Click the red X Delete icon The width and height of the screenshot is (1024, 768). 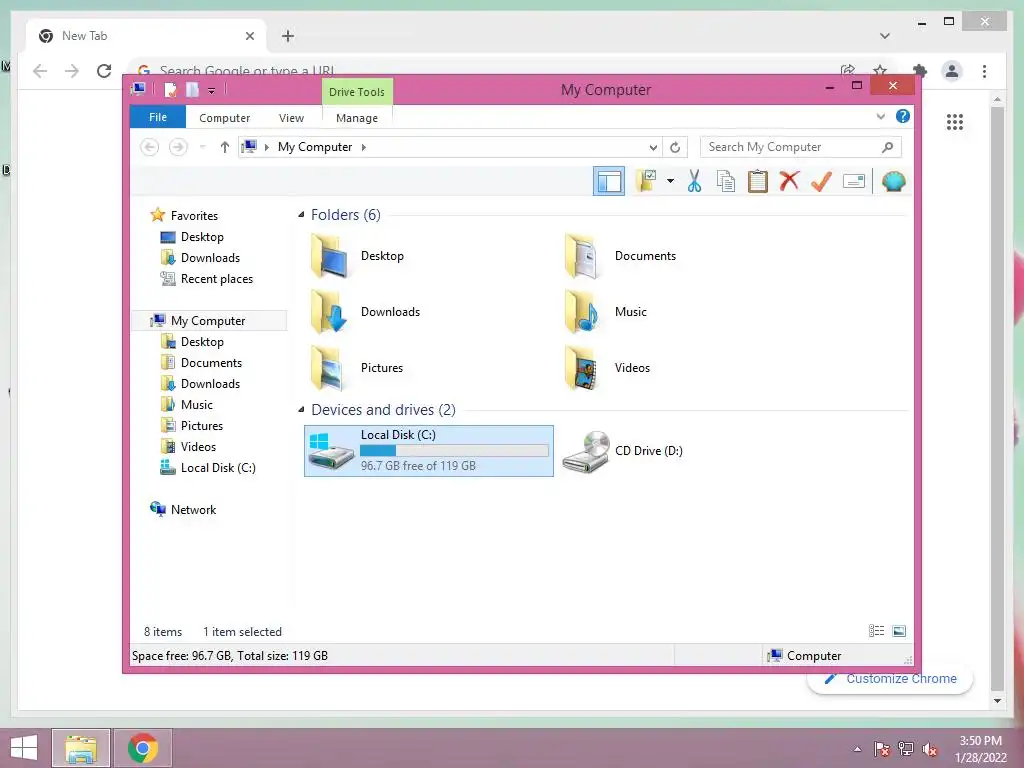(x=789, y=181)
